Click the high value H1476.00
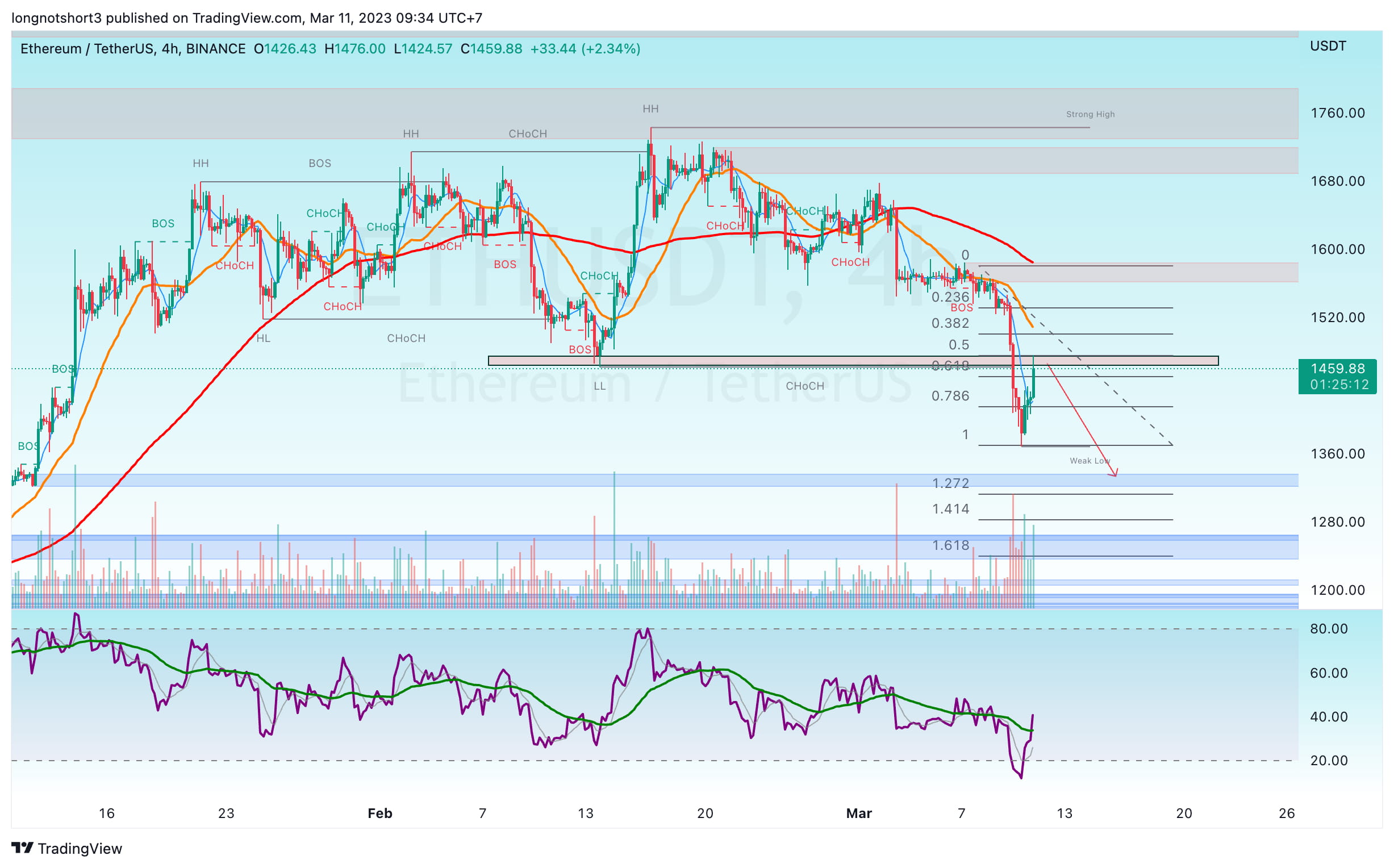 (355, 49)
